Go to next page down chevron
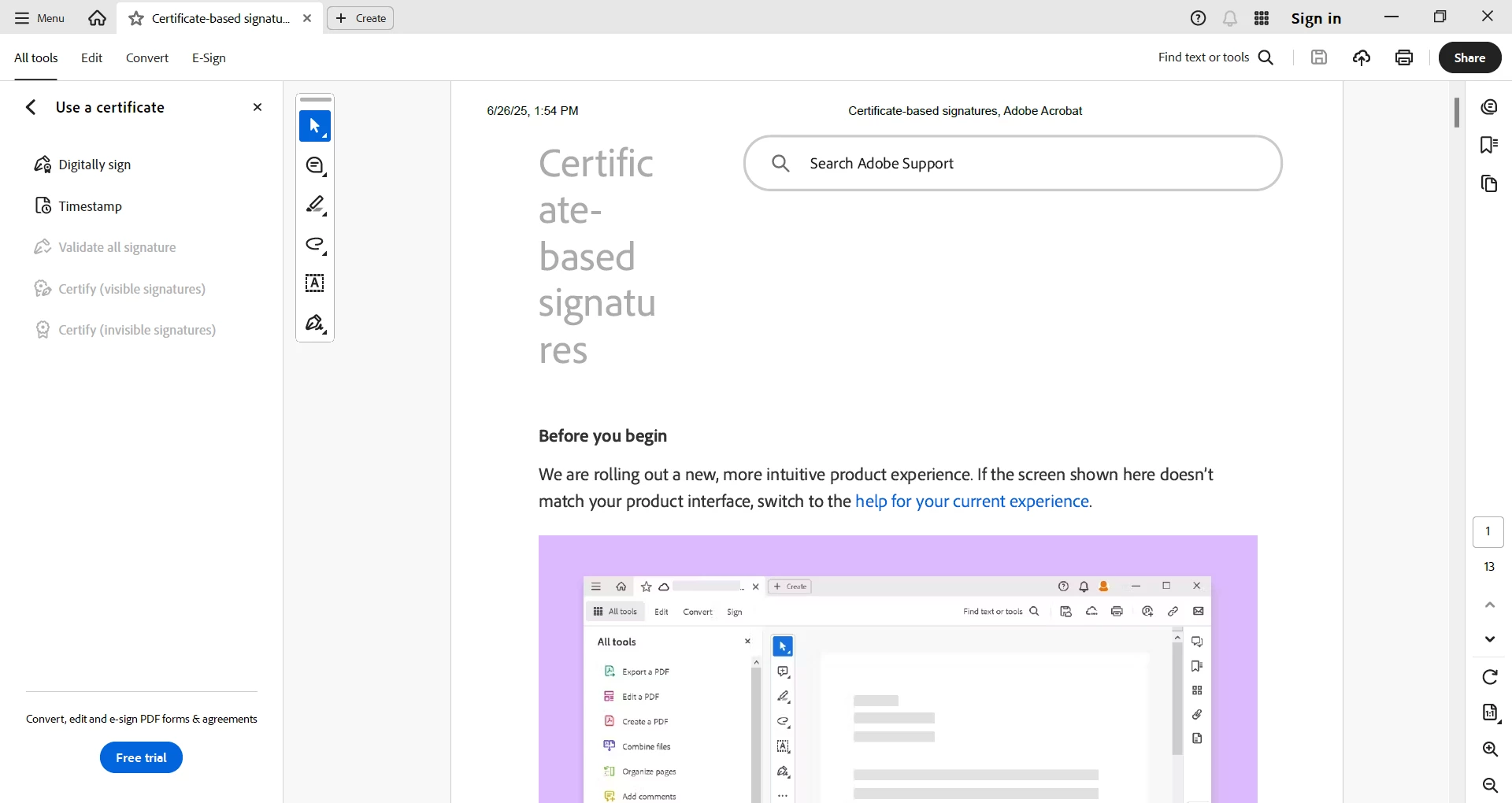The width and height of the screenshot is (1512, 803). coord(1489,638)
